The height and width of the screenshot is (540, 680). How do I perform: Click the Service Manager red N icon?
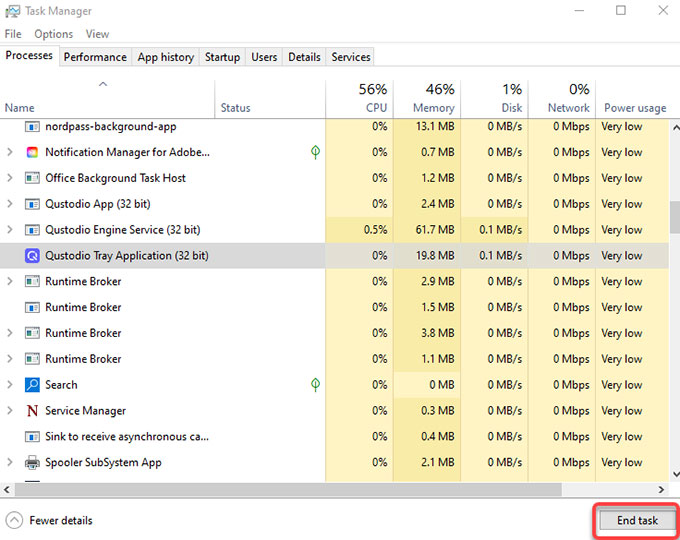32,411
